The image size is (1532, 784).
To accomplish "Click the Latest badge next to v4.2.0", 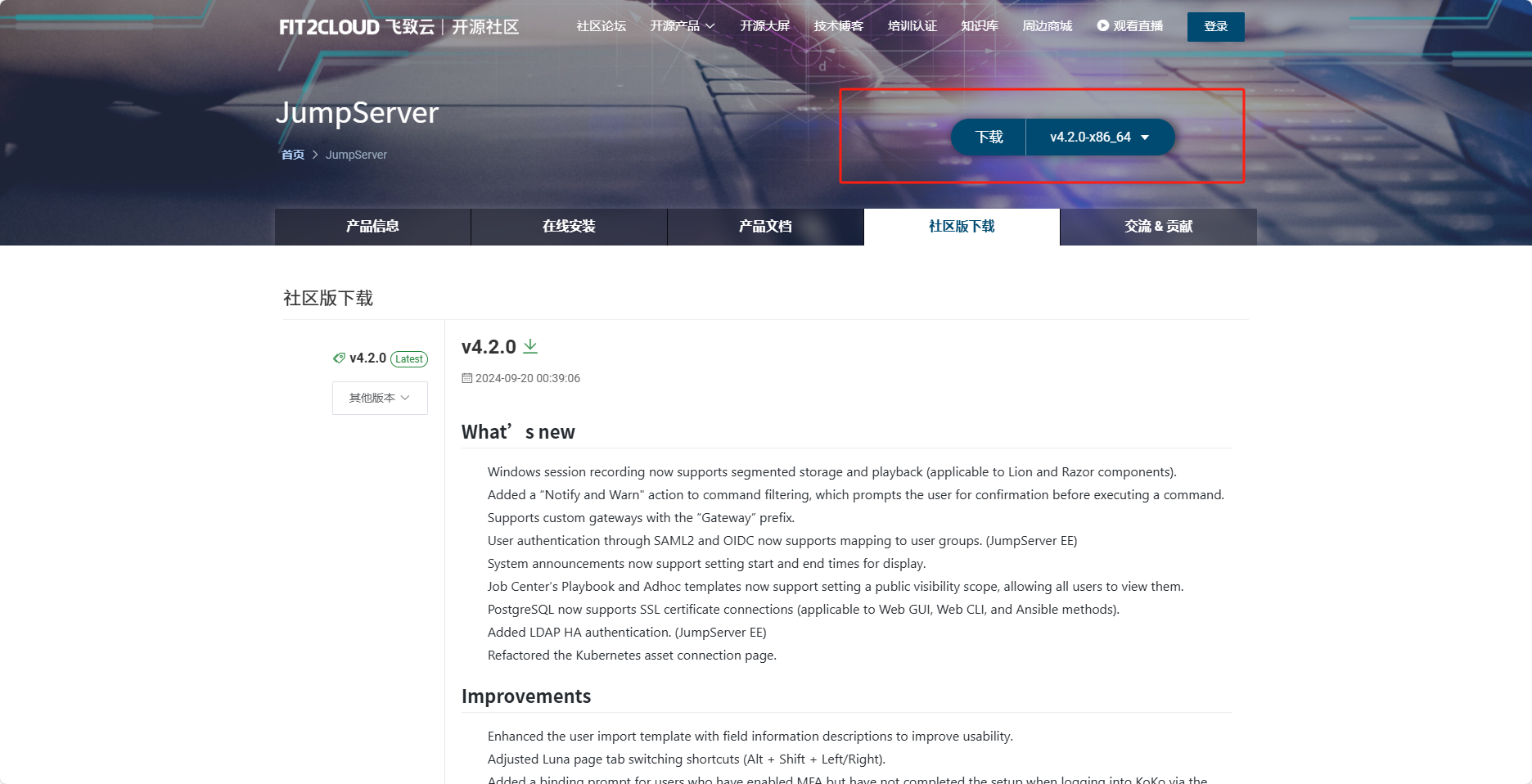I will 409,358.
